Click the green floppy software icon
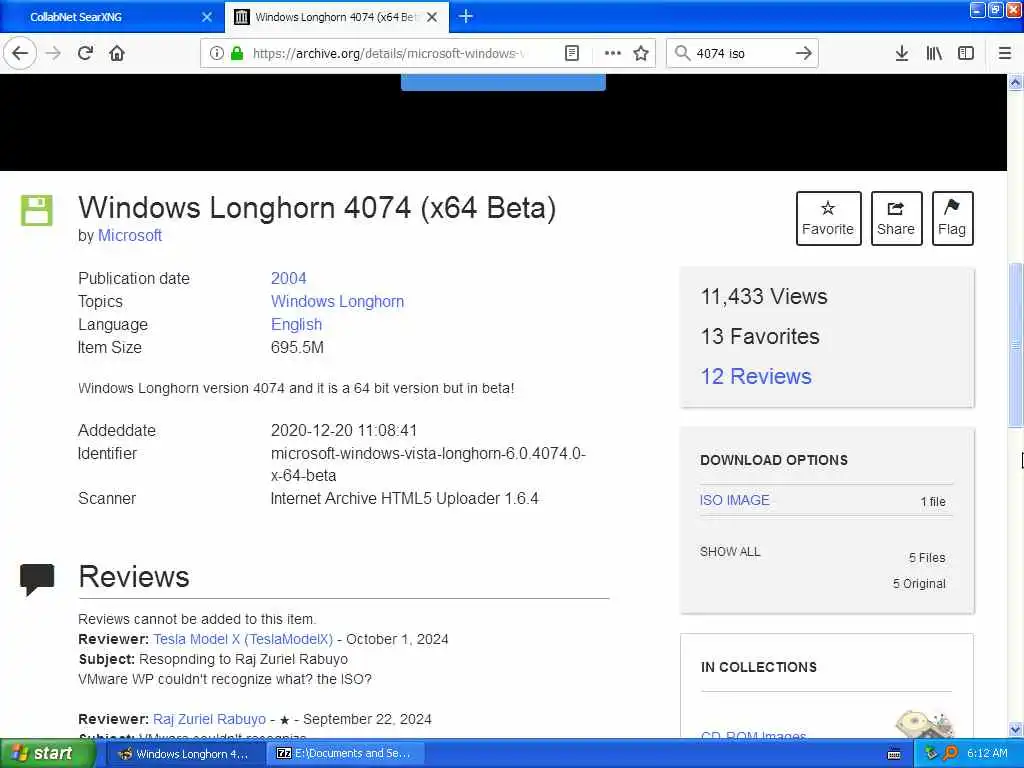The image size is (1024, 768). click(x=37, y=210)
